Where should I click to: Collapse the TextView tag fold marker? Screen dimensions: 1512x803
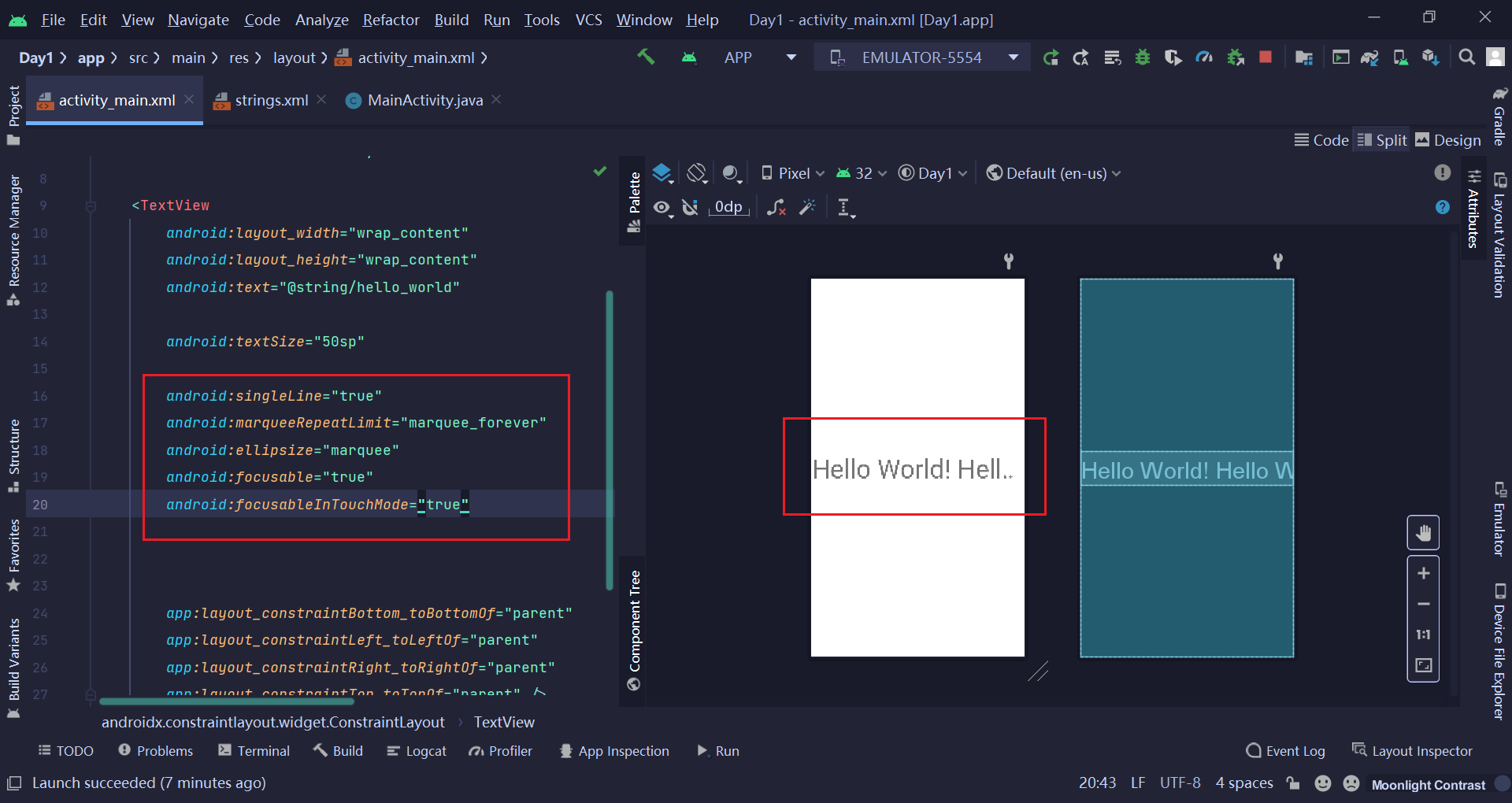point(91,206)
